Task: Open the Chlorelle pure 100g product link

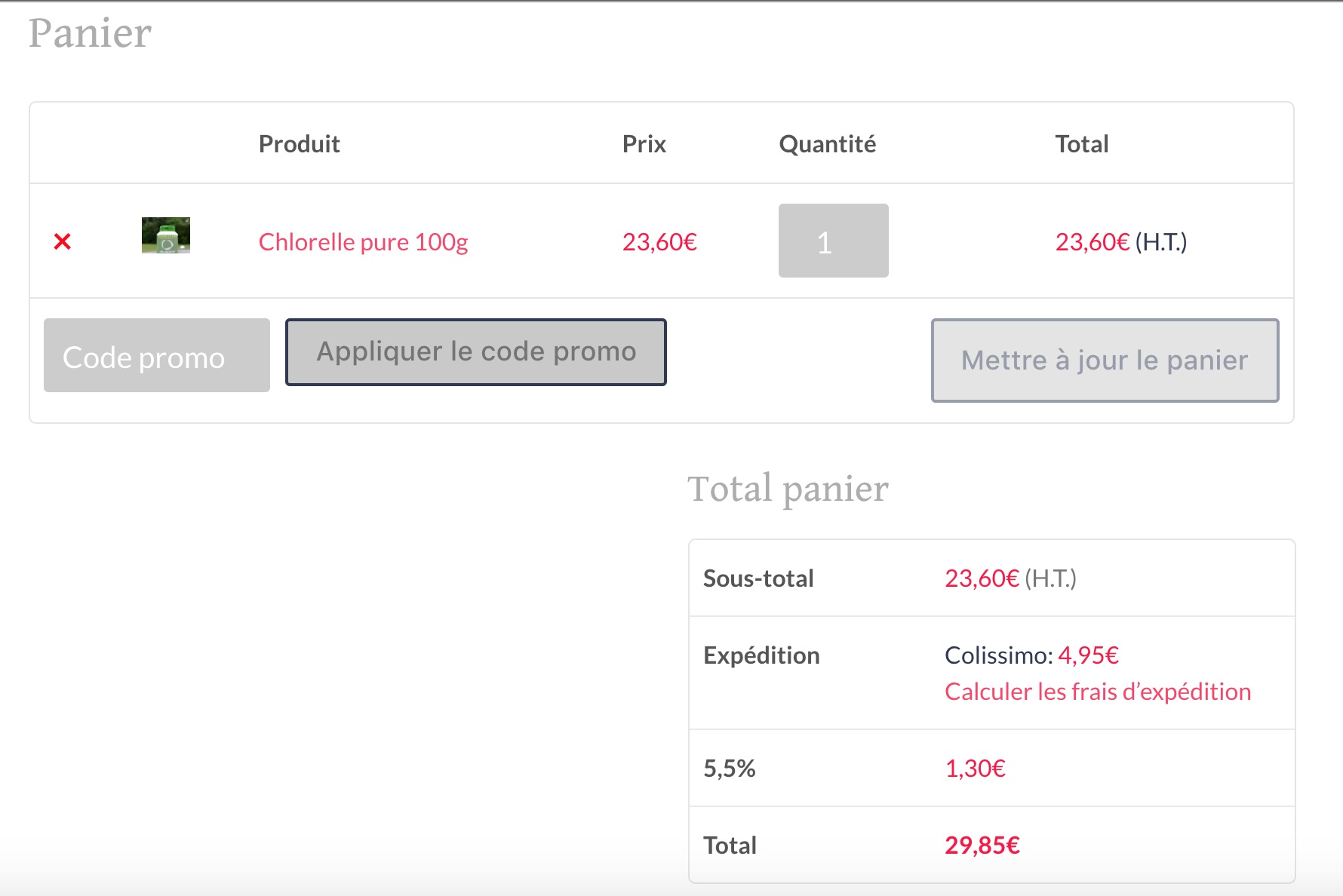Action: [363, 242]
